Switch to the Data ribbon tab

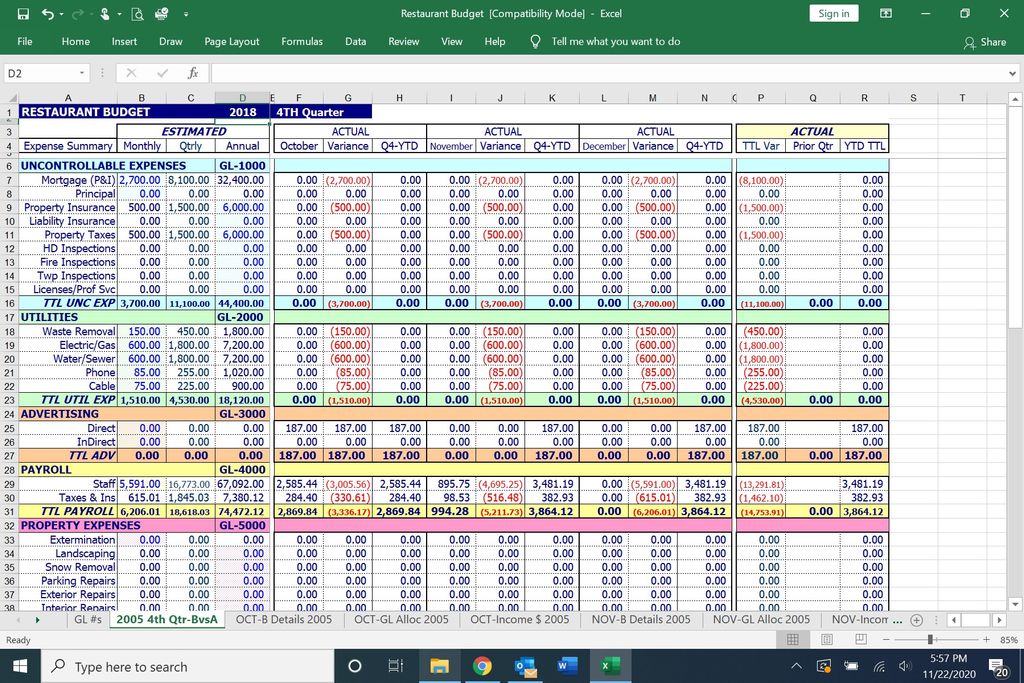(355, 41)
